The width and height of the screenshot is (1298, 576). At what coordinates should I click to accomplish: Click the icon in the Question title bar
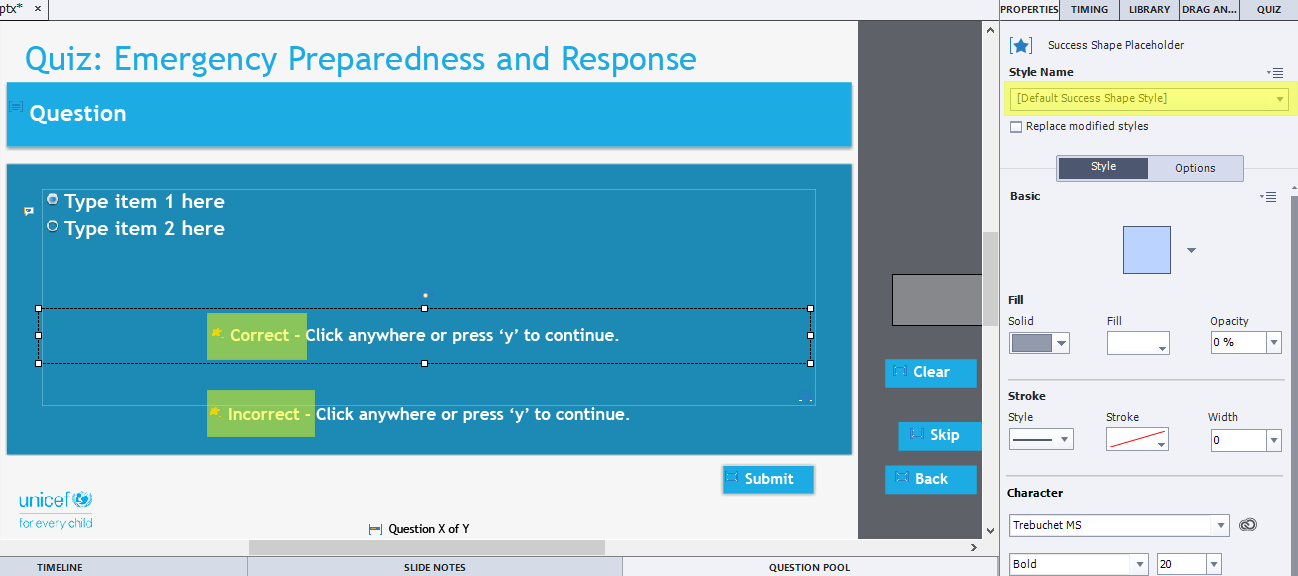point(16,106)
